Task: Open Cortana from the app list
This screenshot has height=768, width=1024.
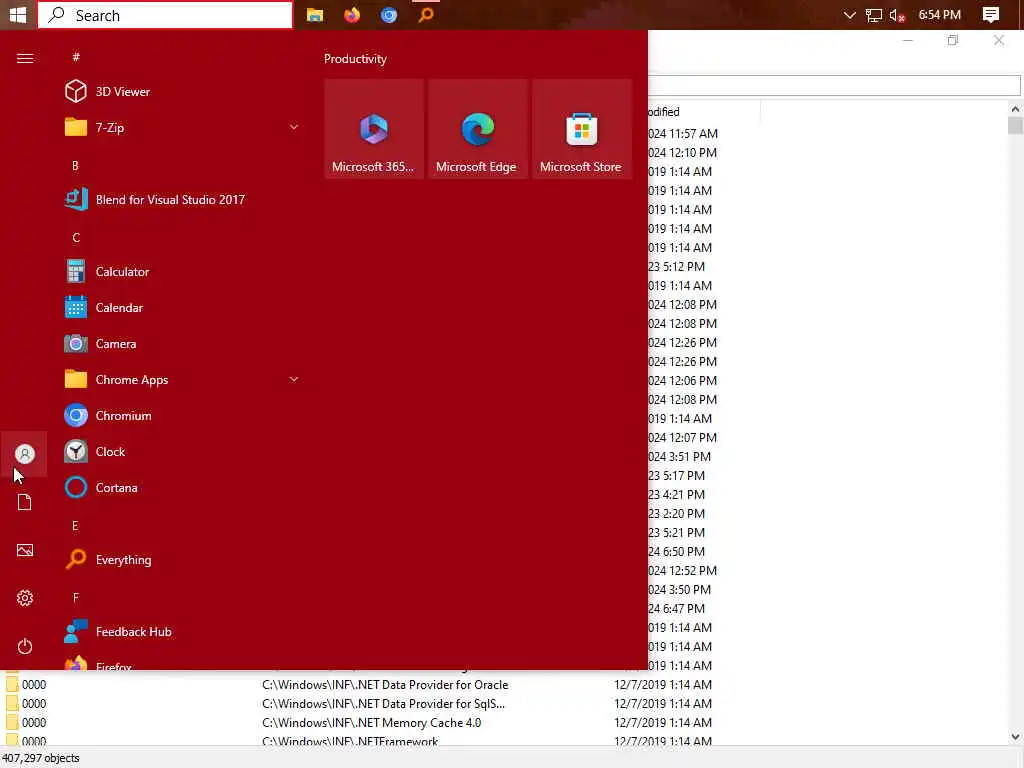Action: pos(183,488)
